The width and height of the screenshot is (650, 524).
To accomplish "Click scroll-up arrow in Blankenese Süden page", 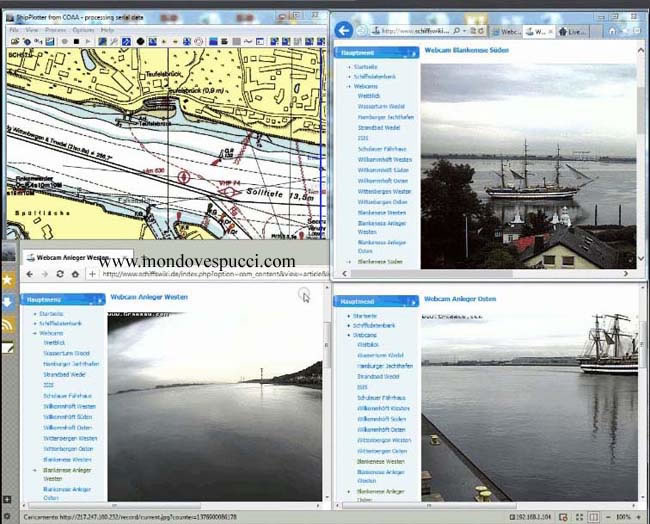I will (640, 50).
